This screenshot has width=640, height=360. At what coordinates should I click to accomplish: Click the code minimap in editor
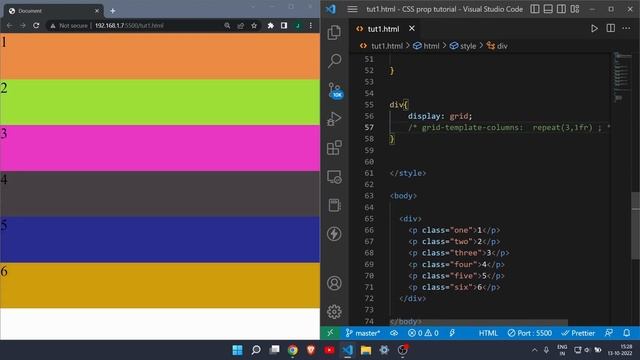(621, 77)
